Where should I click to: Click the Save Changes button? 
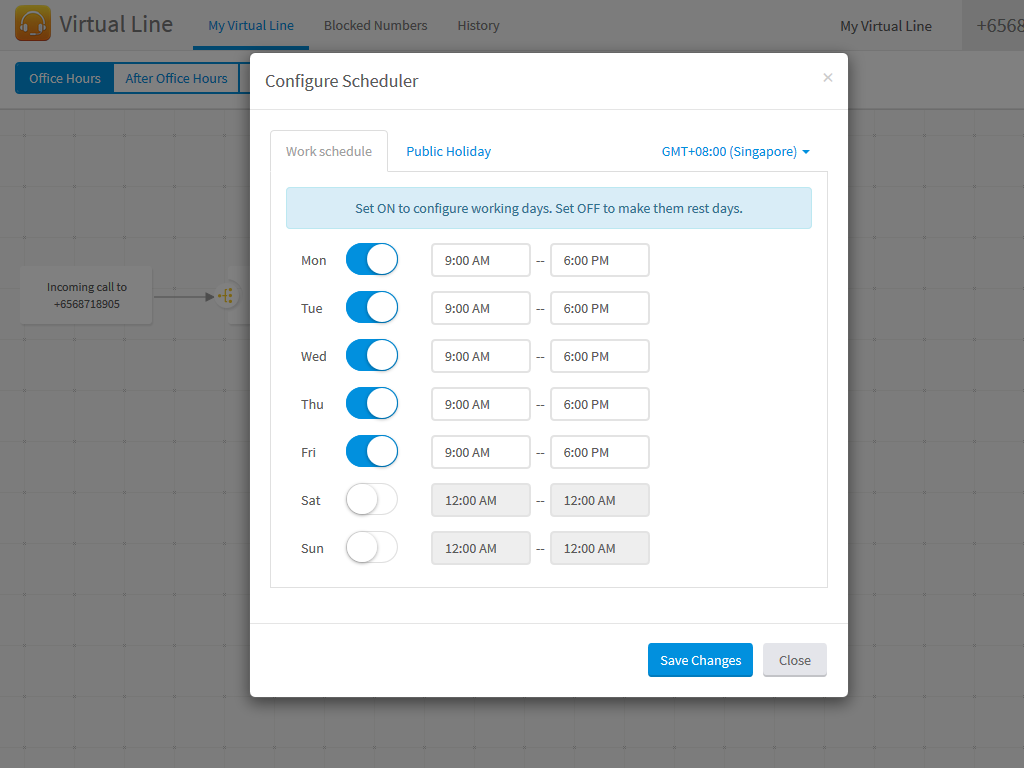click(x=700, y=660)
